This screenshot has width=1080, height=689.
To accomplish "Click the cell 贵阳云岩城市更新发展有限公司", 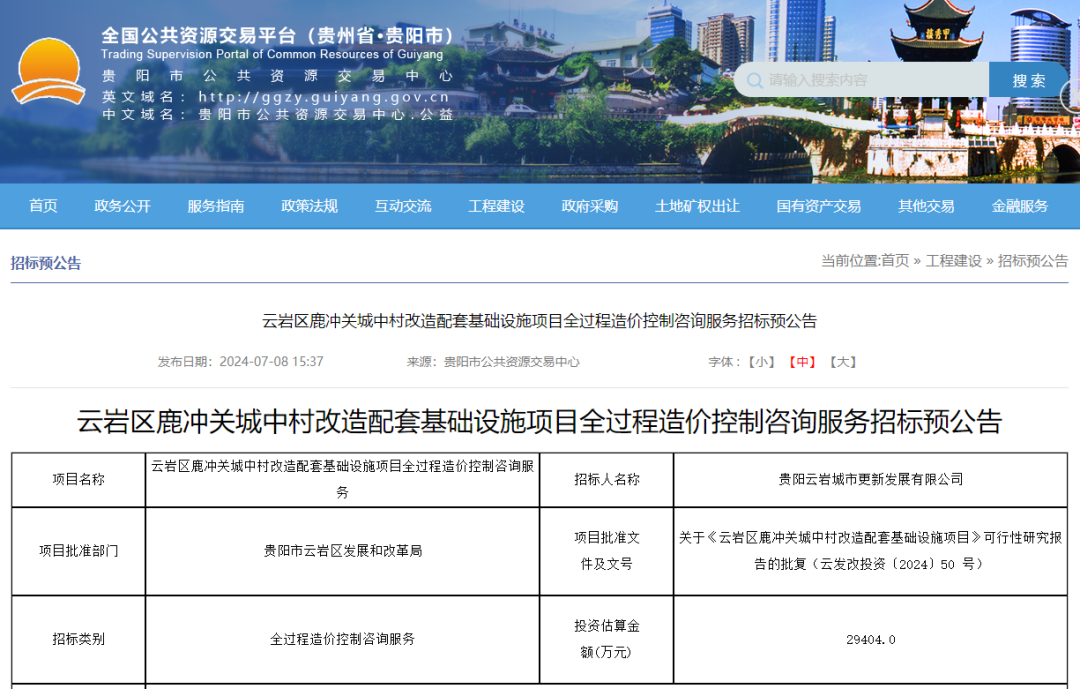I will [871, 480].
